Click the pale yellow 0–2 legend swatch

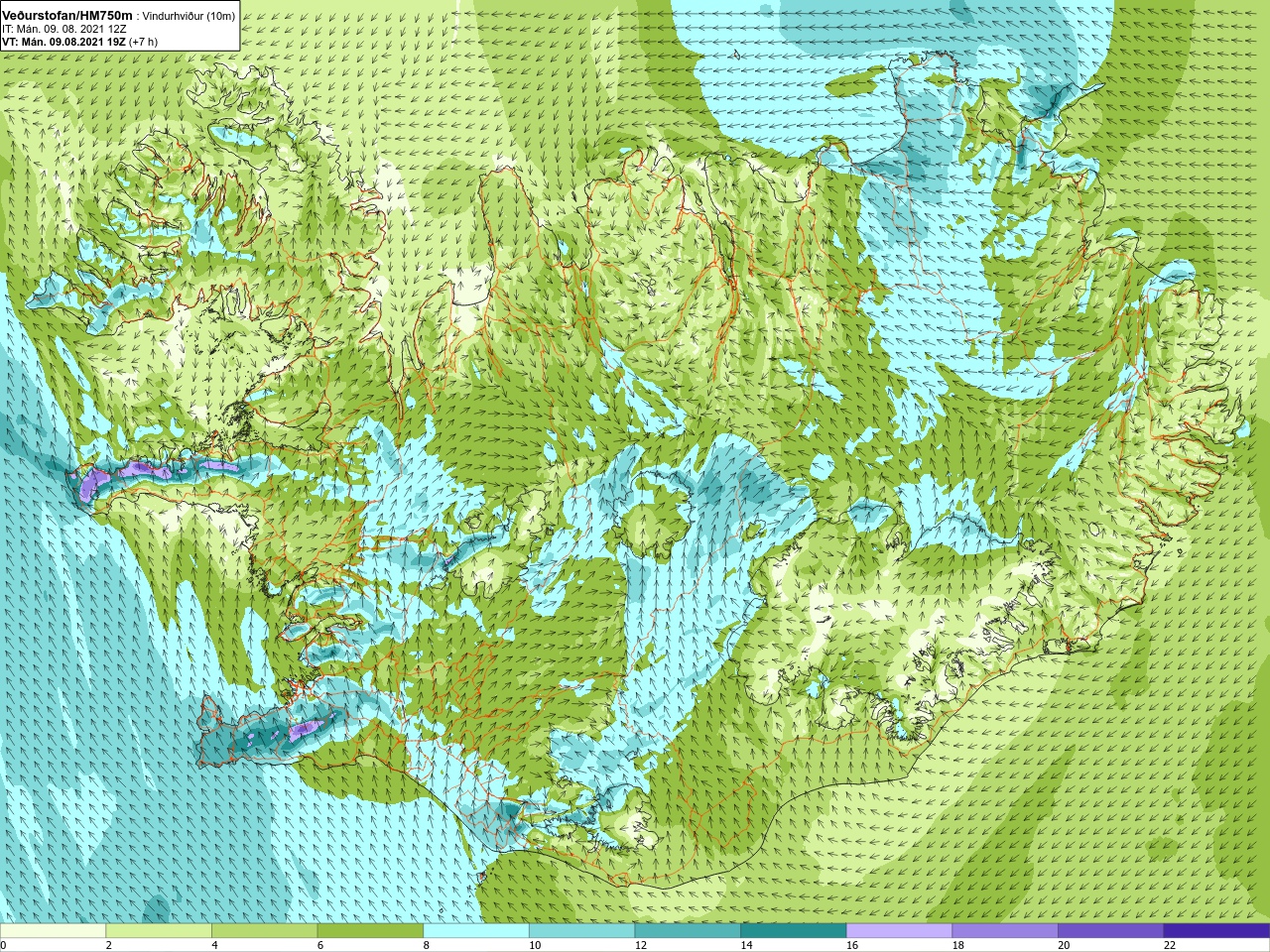(53, 931)
